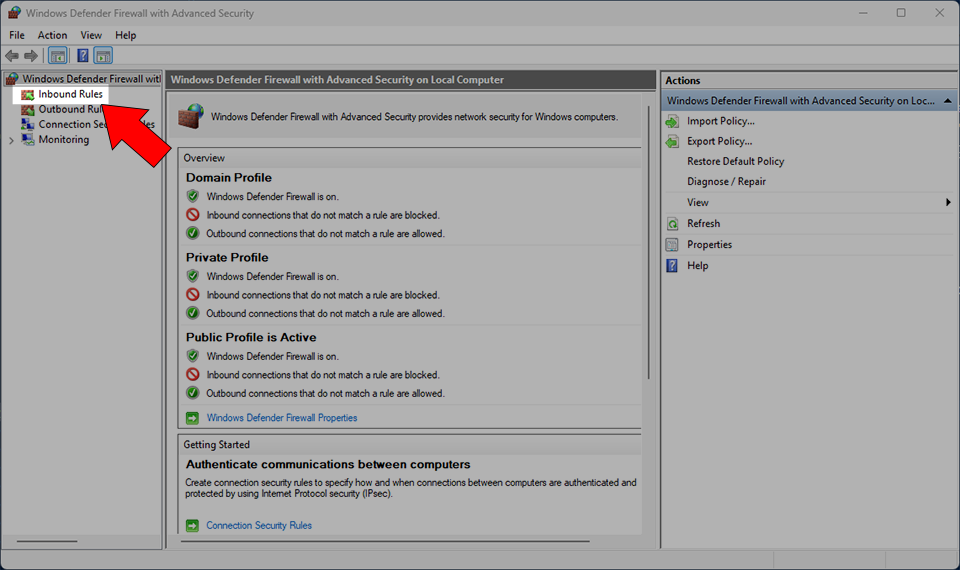Open Windows Defender Firewall Properties link

[282, 418]
